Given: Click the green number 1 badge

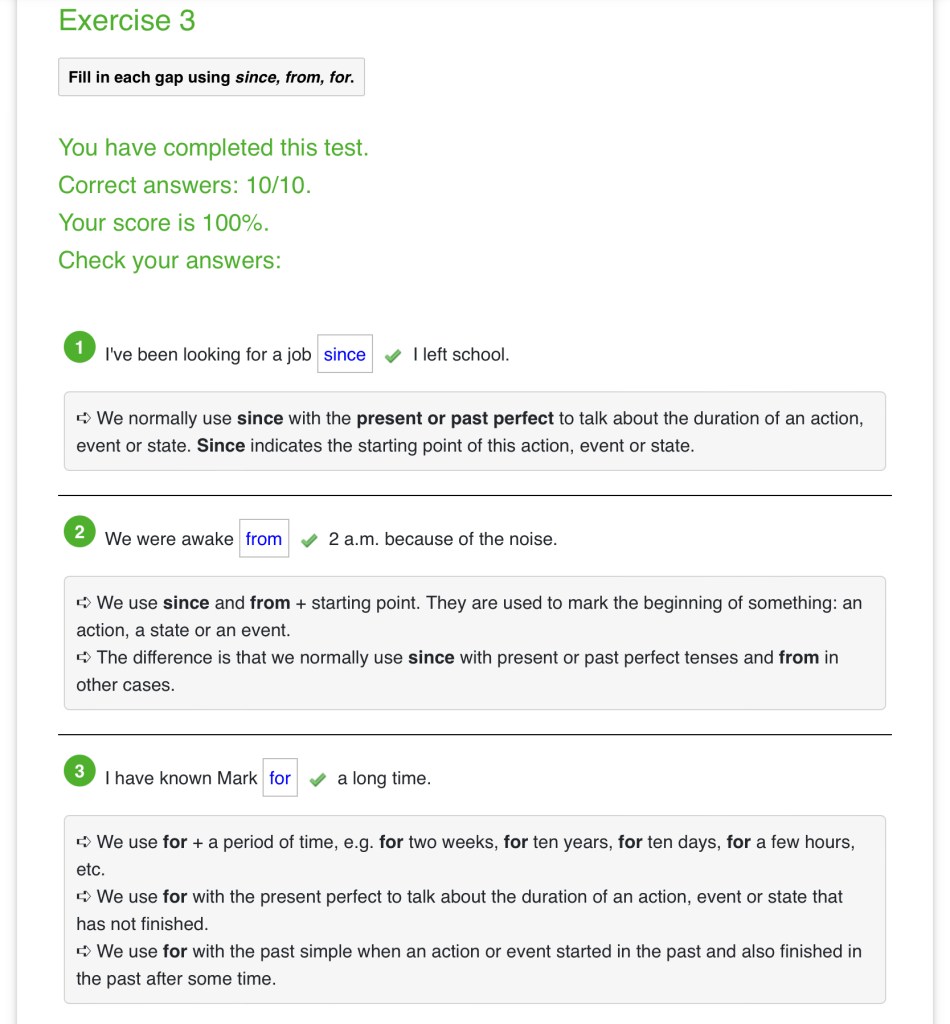Looking at the screenshot, I should [79, 348].
